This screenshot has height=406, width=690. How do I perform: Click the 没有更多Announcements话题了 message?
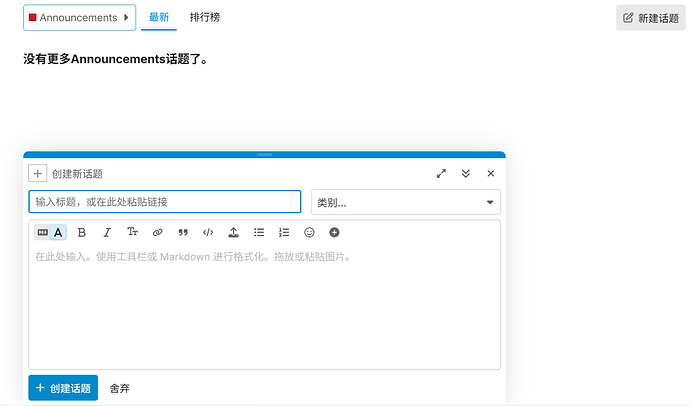coord(115,59)
